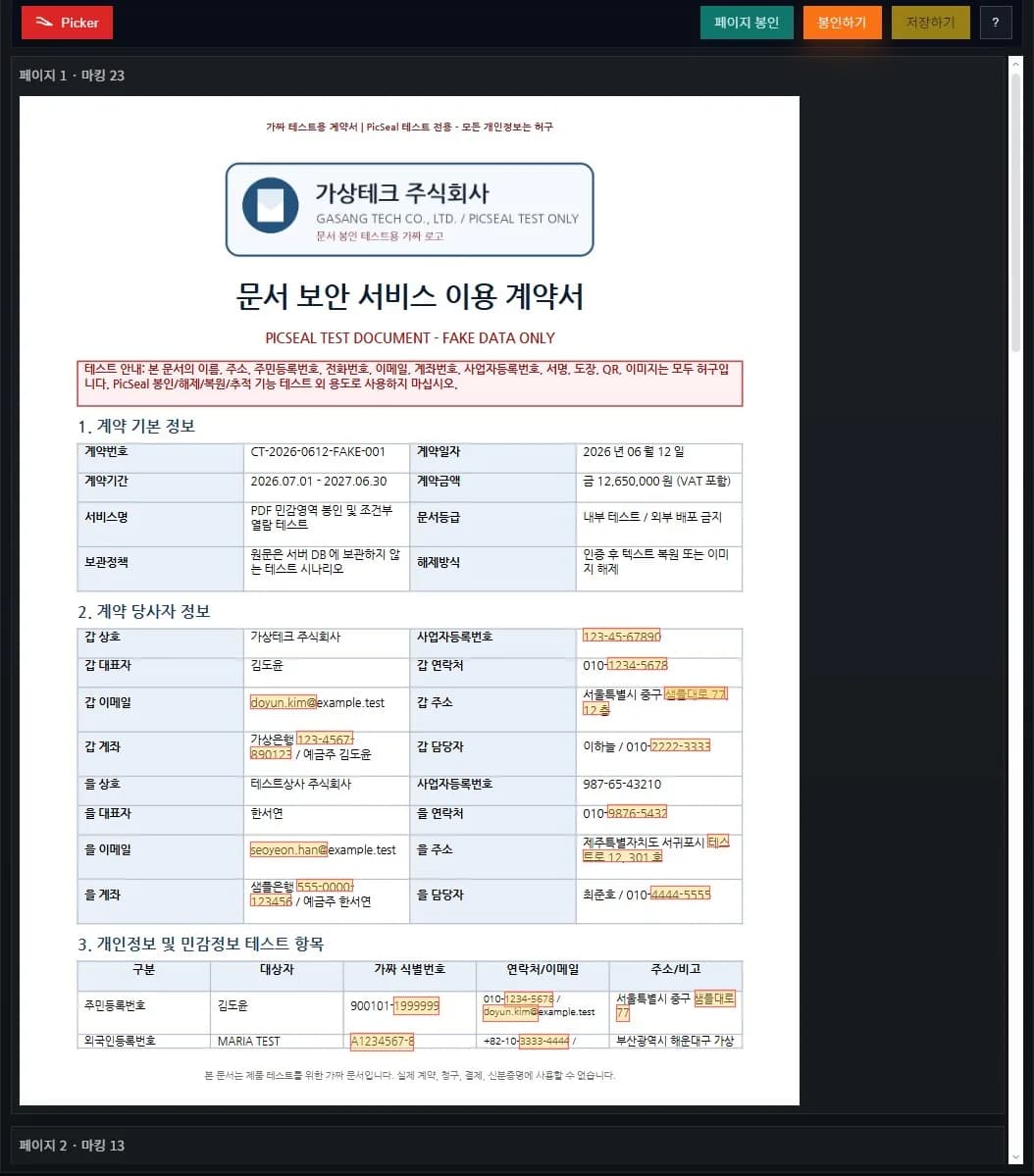Select the 페이지 2 · 마킹 13 header
Viewport: 1034px width, 1176px height.
pyautogui.click(x=72, y=1146)
